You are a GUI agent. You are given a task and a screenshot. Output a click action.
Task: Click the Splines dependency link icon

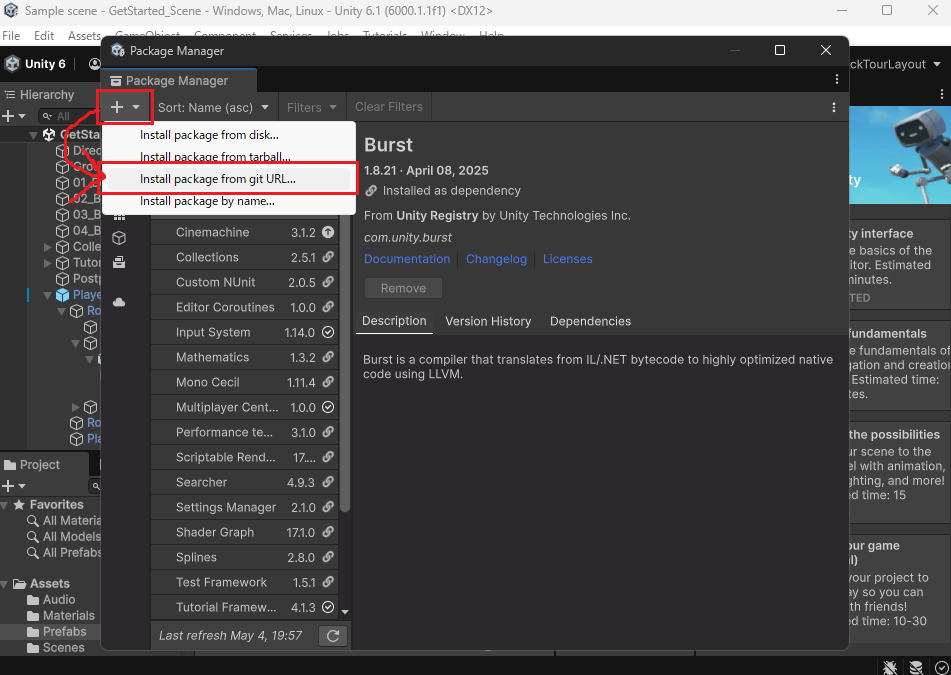[328, 557]
